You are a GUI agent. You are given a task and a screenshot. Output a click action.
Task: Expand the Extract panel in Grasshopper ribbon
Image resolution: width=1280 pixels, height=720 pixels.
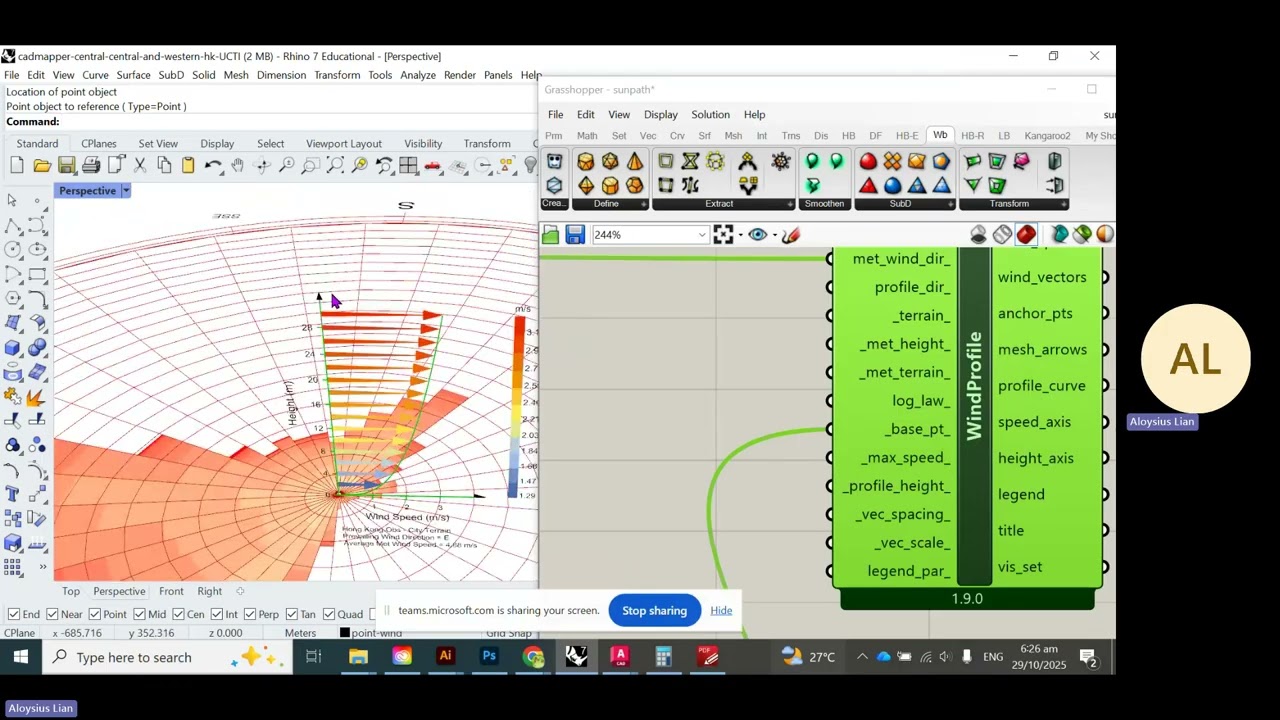coord(790,204)
